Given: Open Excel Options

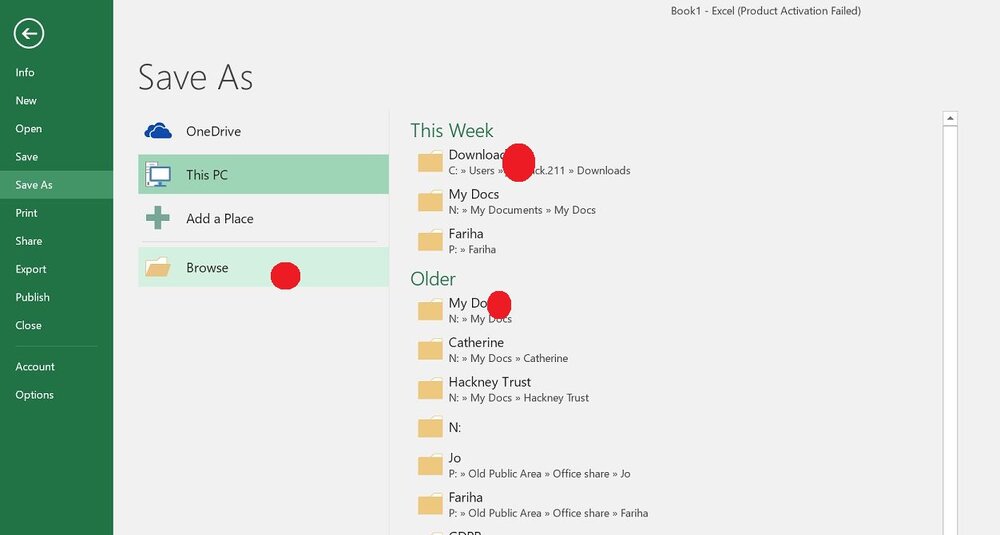Looking at the screenshot, I should [x=56, y=395].
